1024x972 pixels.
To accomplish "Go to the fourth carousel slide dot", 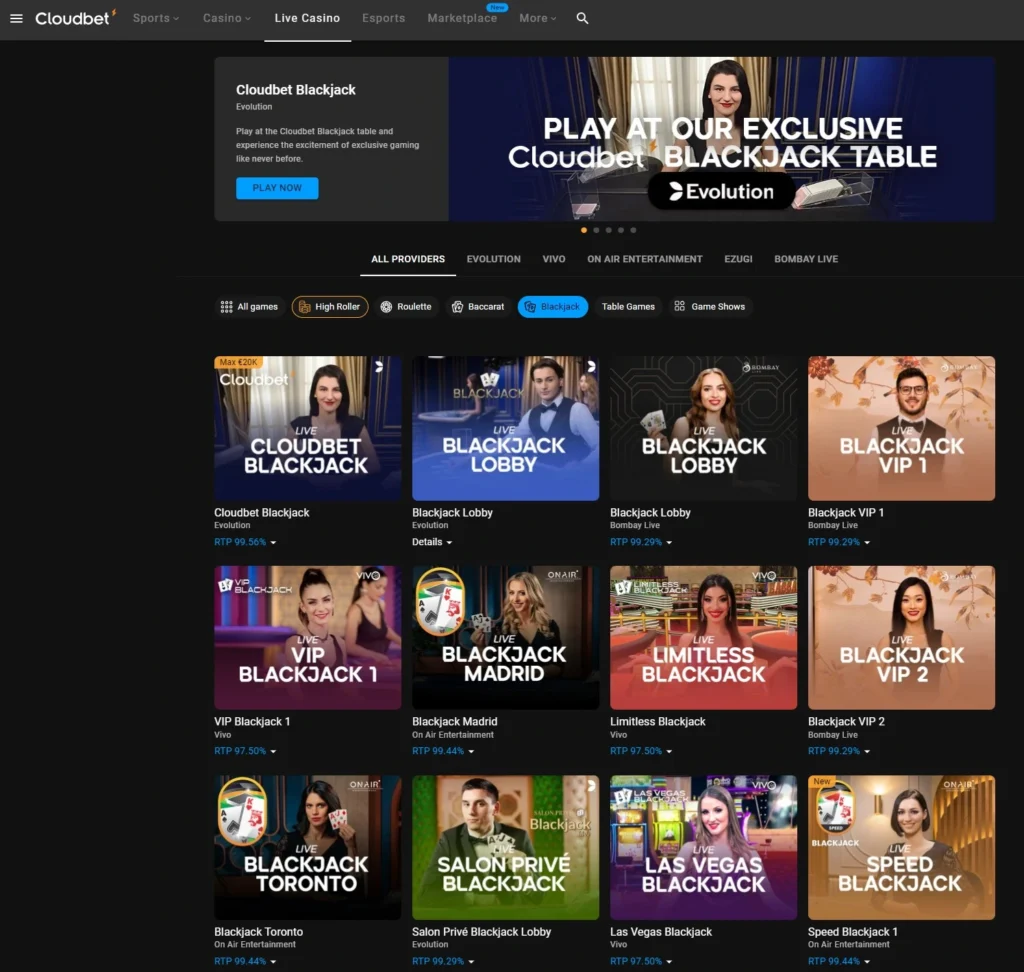I will (x=621, y=230).
